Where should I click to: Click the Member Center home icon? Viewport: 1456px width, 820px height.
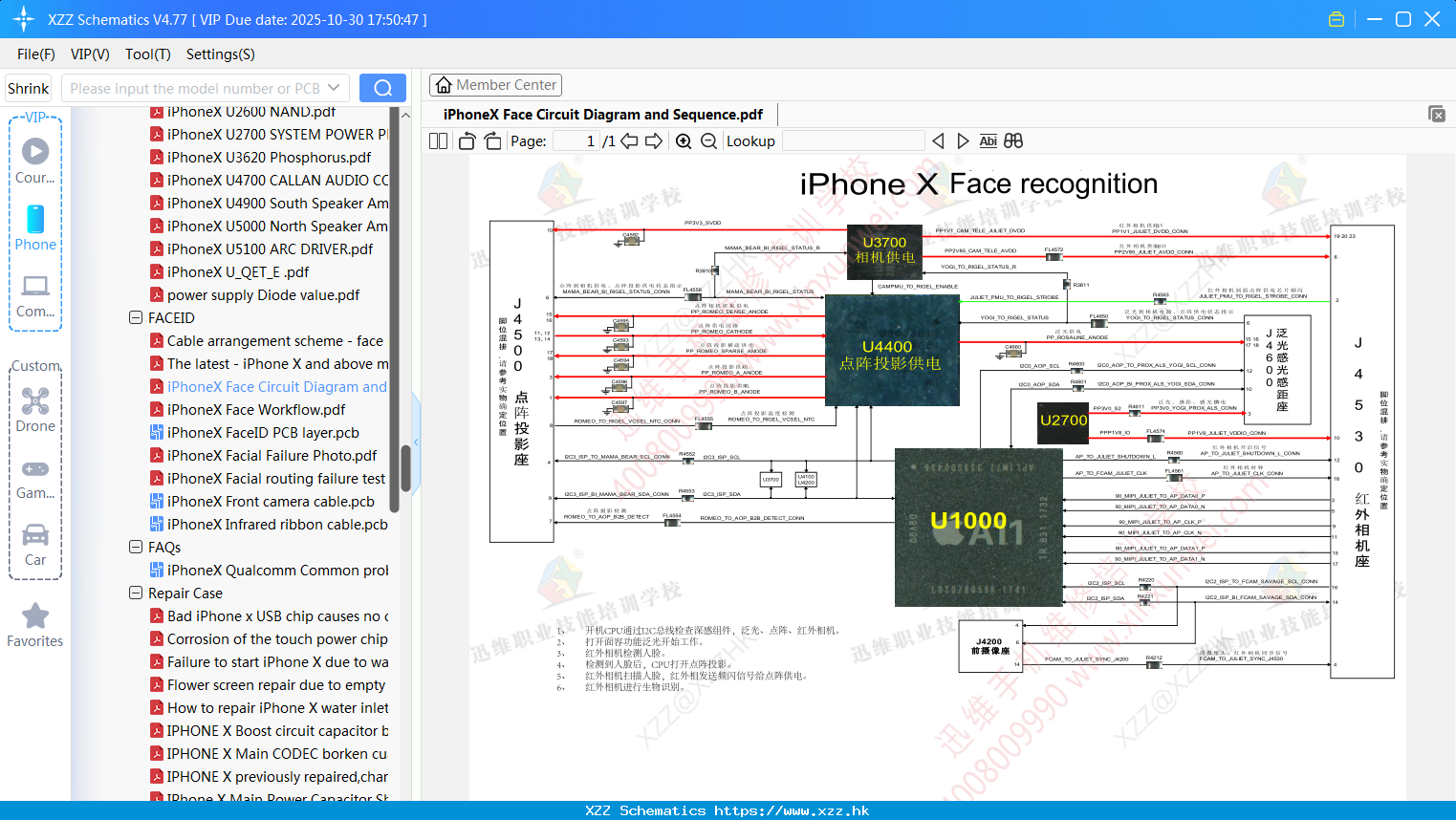click(x=444, y=85)
